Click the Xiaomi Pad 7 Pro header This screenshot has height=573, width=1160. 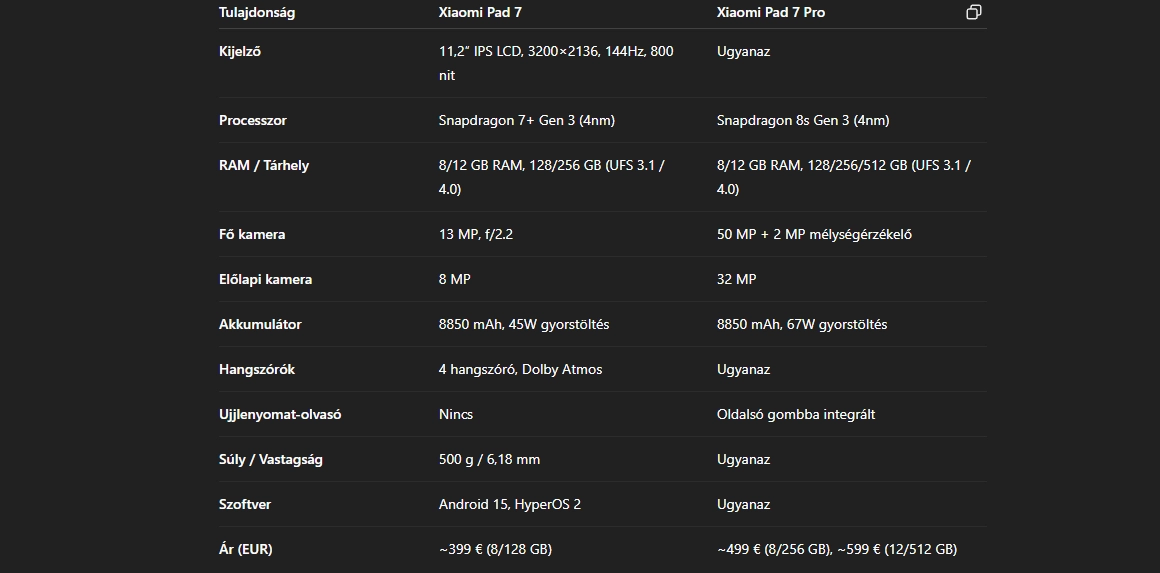coord(771,13)
